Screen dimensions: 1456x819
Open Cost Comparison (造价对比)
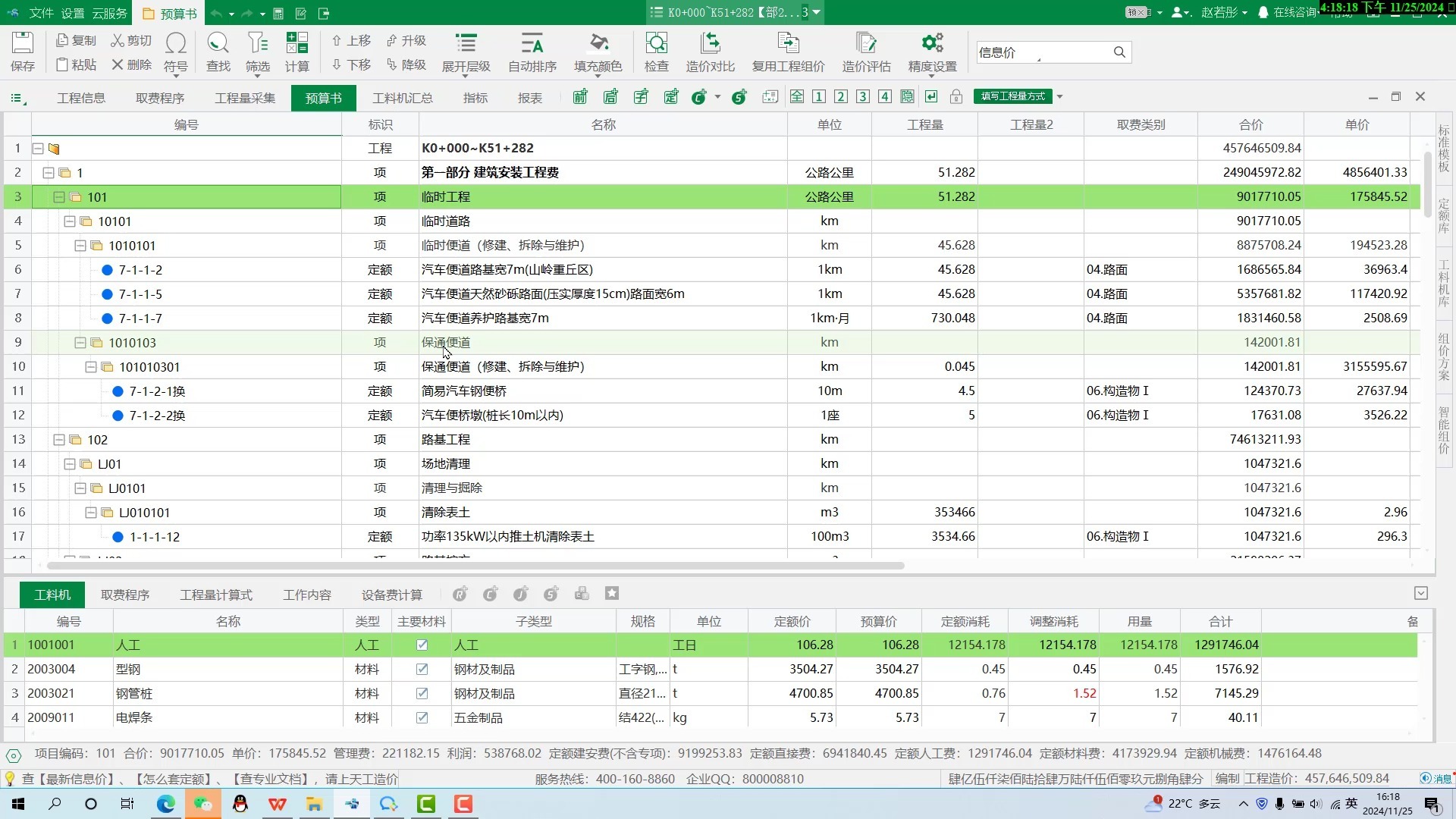pos(710,52)
